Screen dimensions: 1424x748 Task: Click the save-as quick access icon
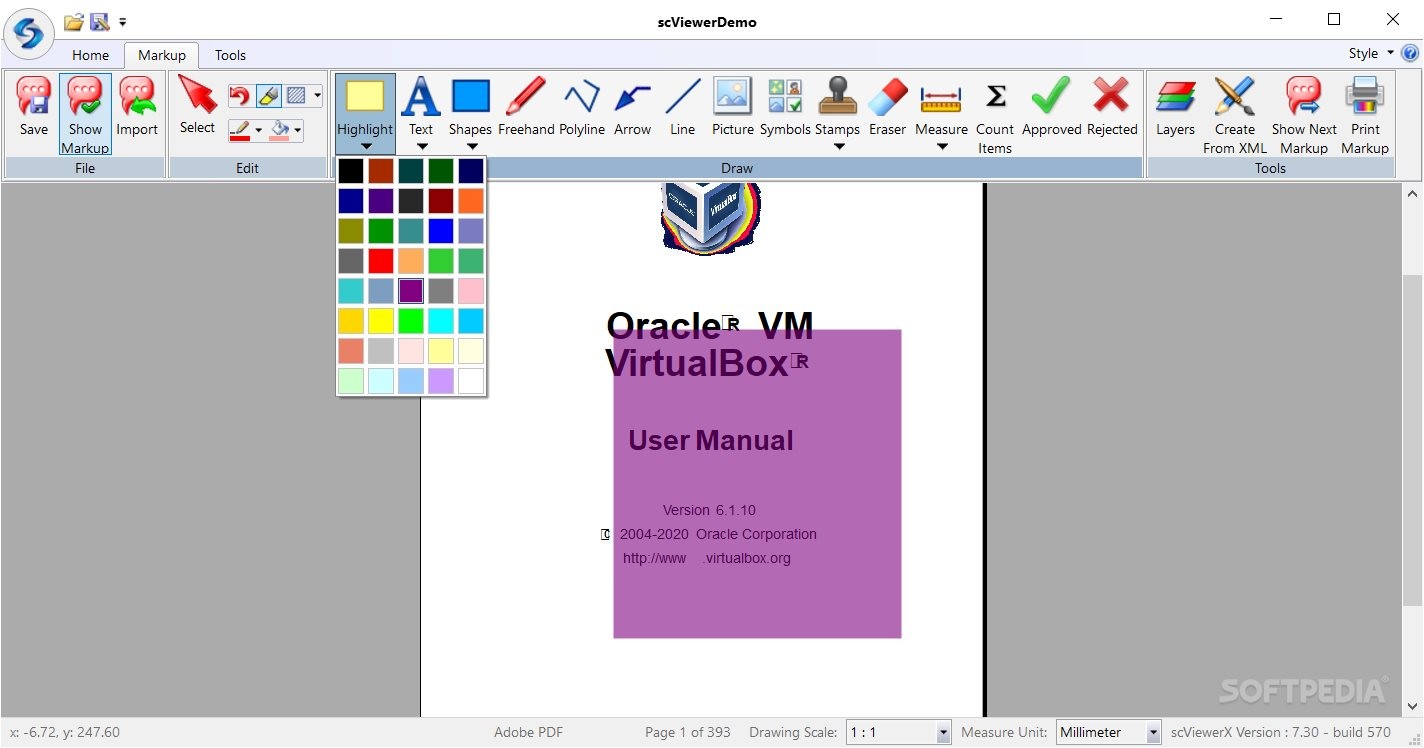coord(100,21)
